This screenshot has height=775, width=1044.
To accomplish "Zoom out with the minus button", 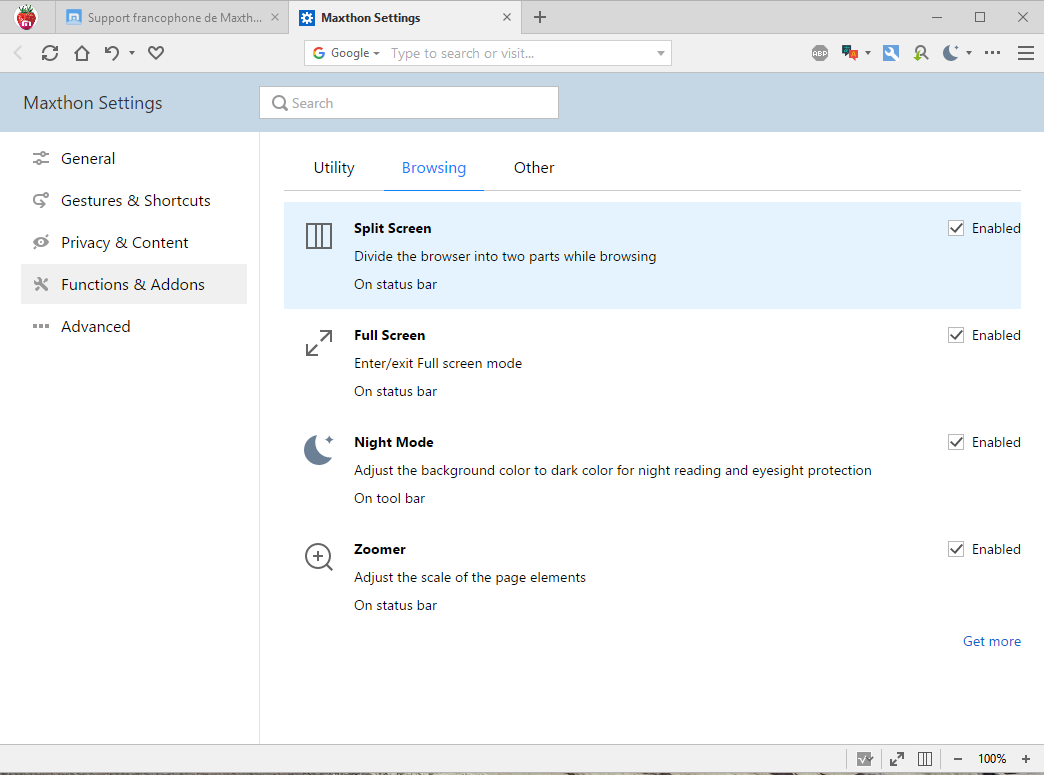I will coord(957,759).
